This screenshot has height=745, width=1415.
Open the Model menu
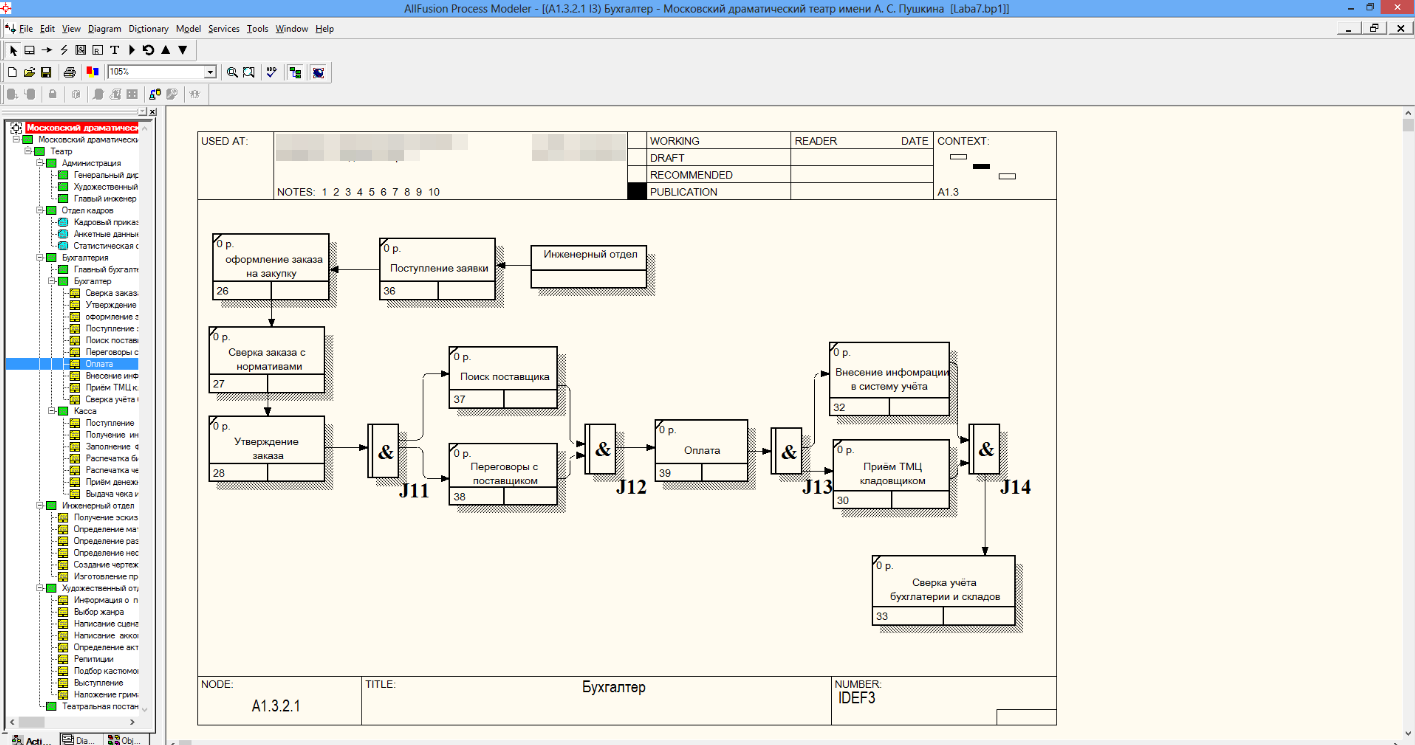(187, 29)
